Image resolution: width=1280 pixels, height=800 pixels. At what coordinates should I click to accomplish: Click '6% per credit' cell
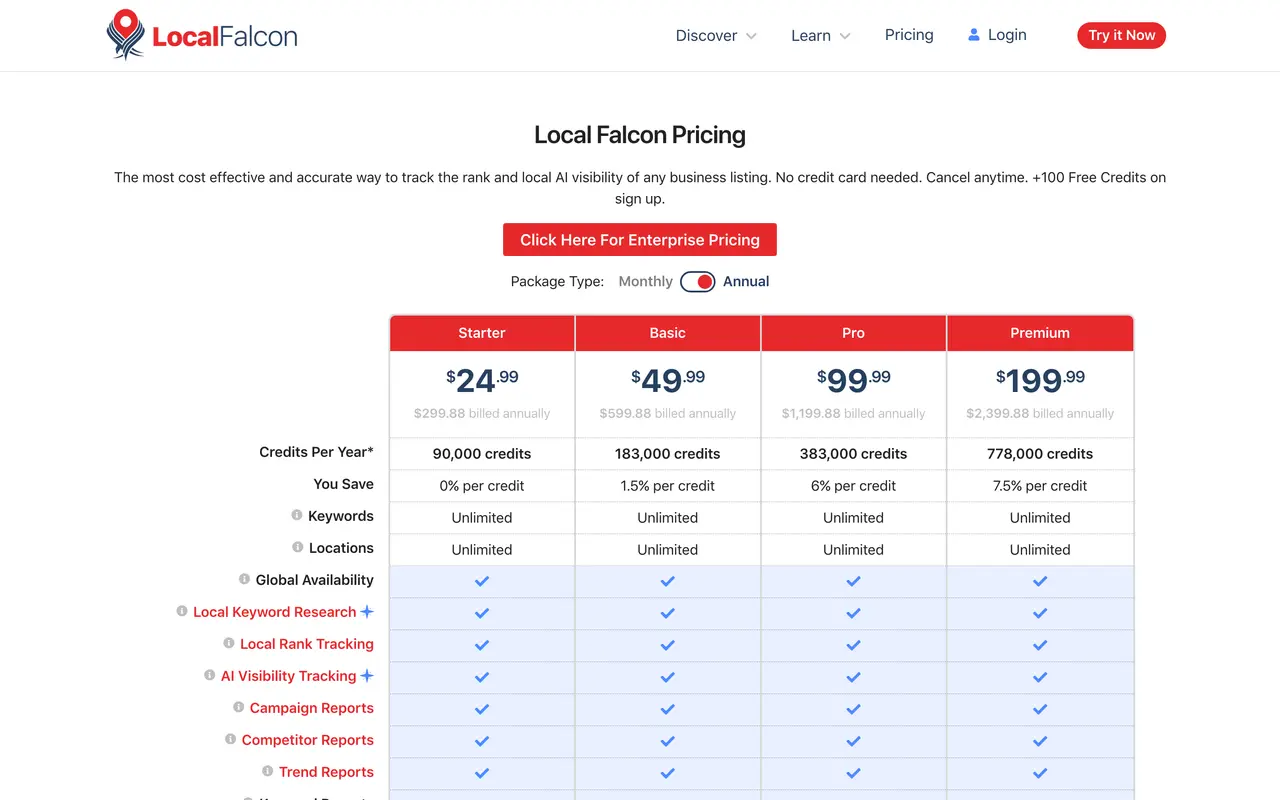[x=853, y=486]
